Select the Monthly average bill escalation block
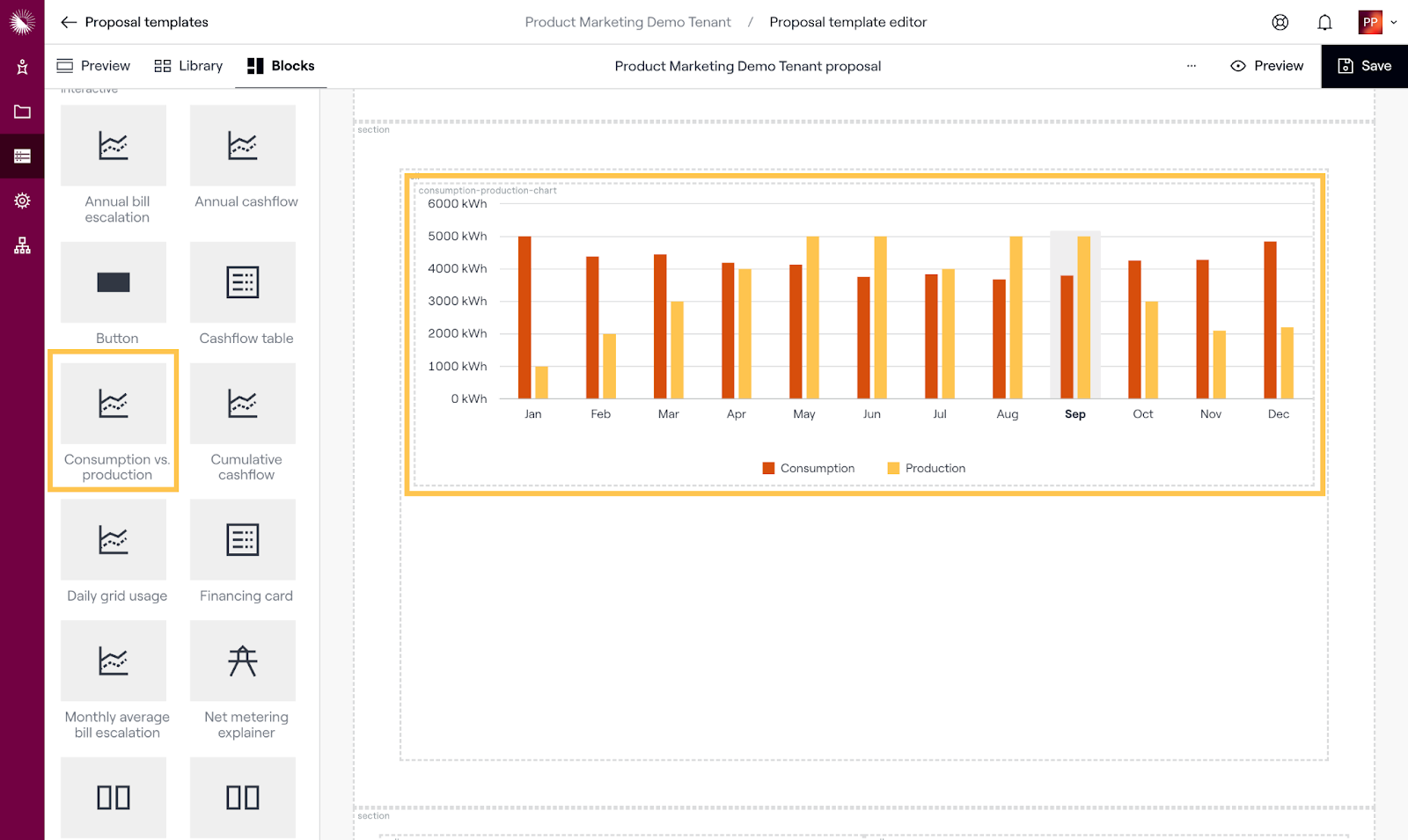1408x840 pixels. pos(114,680)
